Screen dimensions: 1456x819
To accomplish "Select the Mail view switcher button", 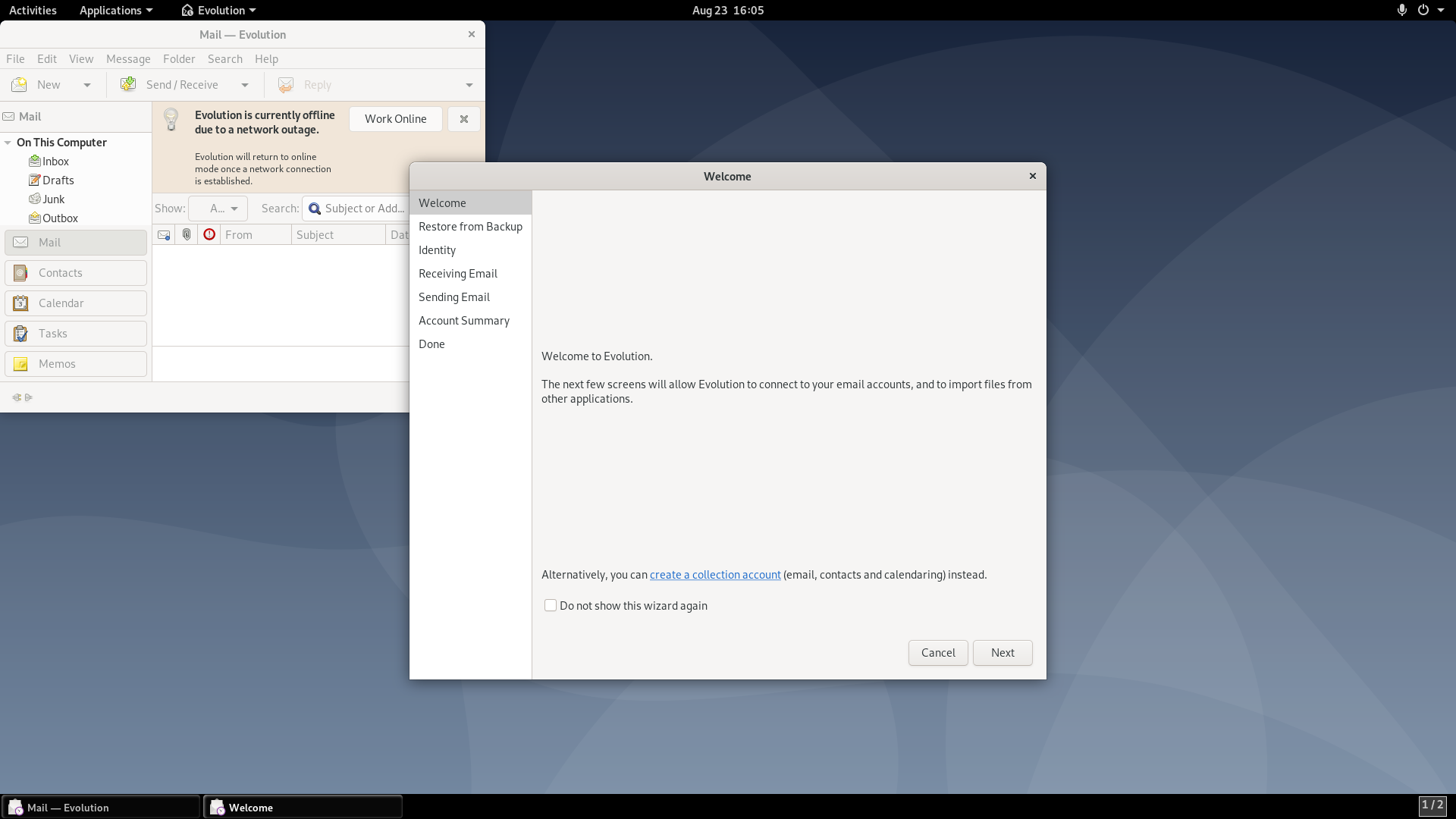I will (76, 243).
